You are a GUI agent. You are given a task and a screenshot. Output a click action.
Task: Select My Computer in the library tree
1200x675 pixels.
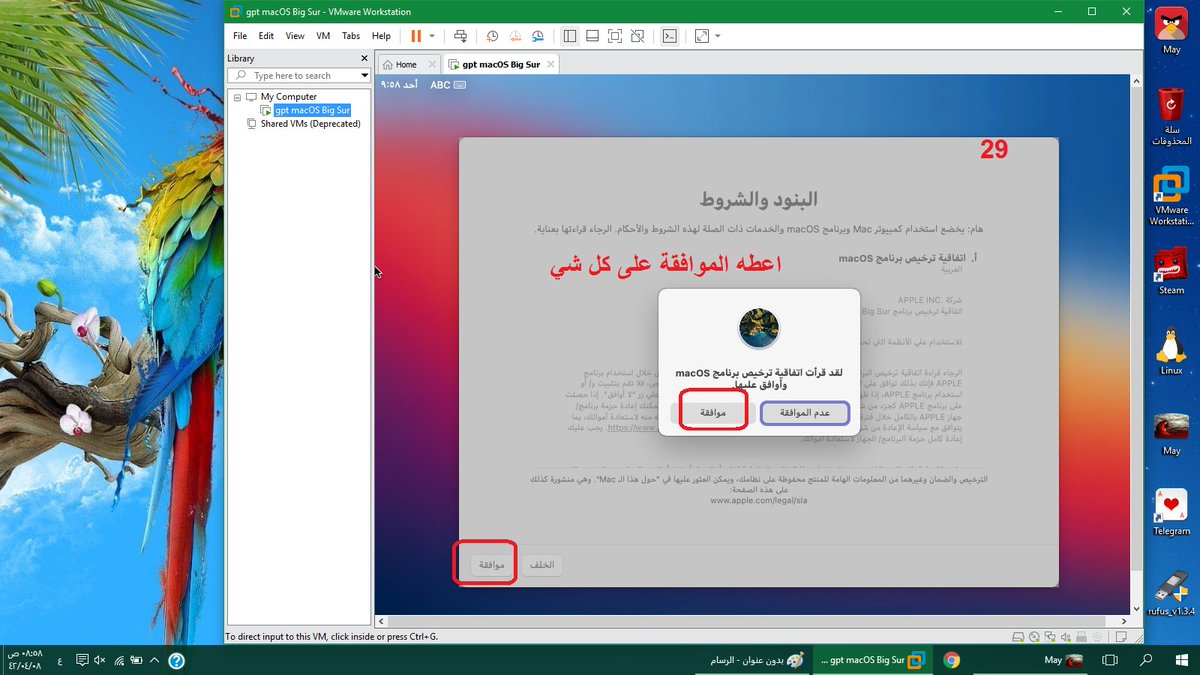(x=288, y=97)
